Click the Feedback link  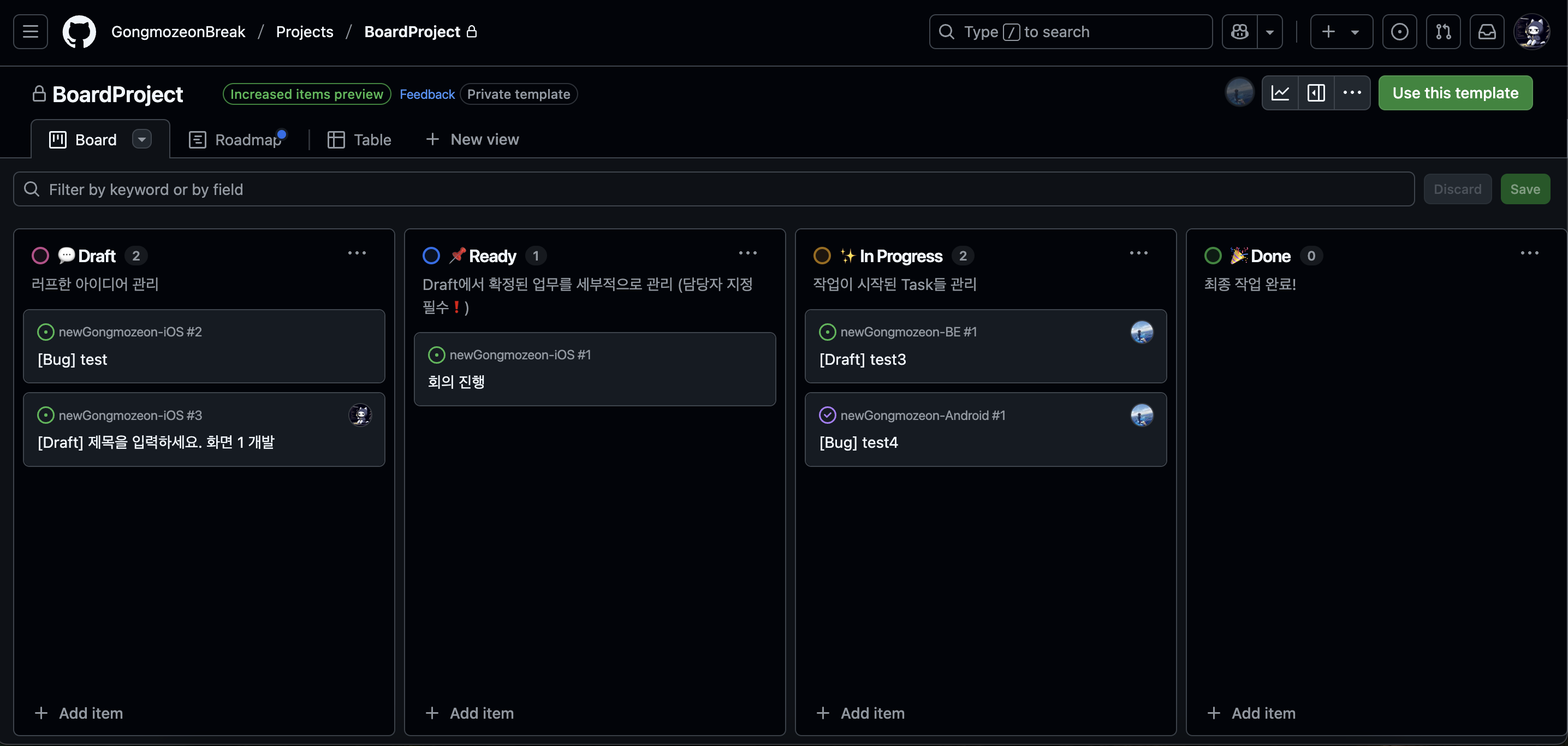(427, 94)
